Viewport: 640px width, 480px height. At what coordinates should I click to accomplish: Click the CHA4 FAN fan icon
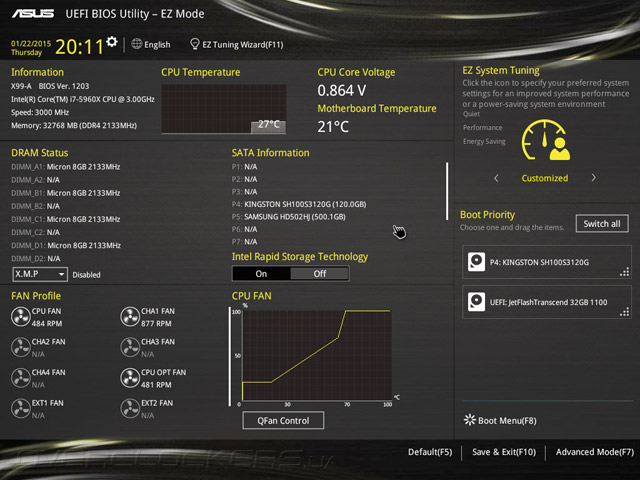coord(20,378)
